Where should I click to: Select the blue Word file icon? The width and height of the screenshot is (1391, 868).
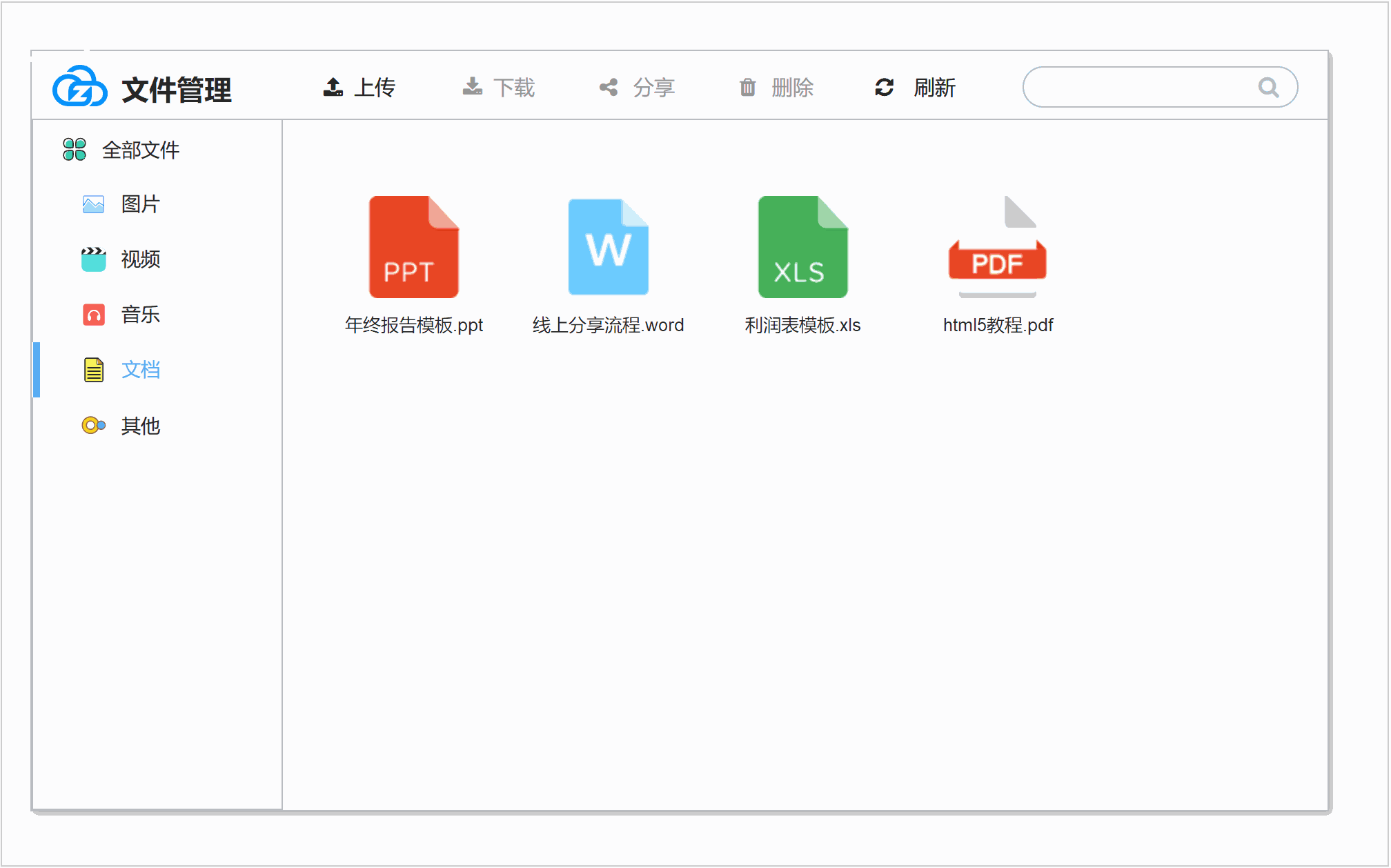coord(608,247)
